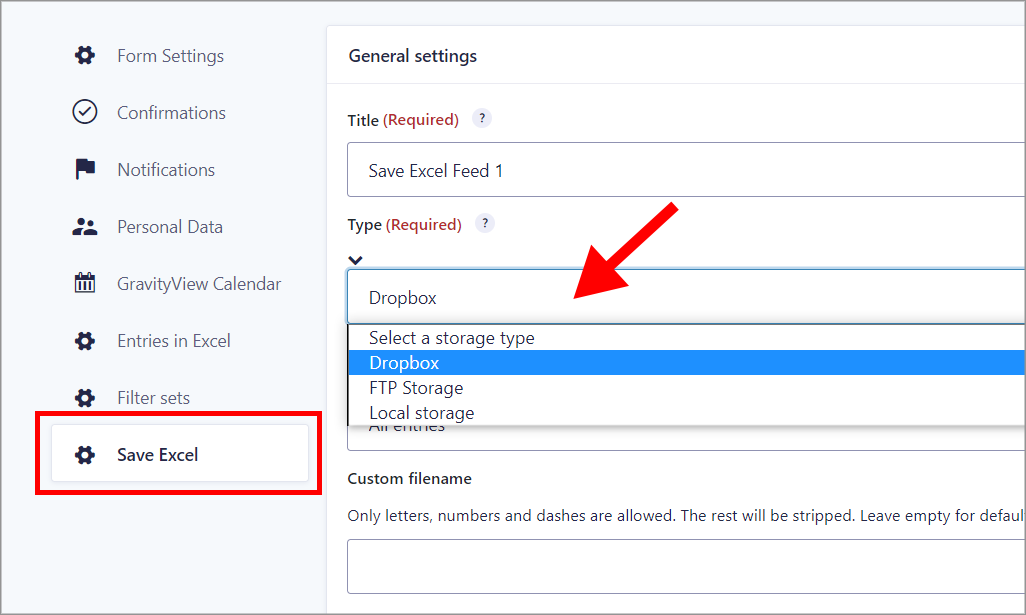Image resolution: width=1026 pixels, height=615 pixels.
Task: Click the GravityView Calendar icon
Action: 84,283
